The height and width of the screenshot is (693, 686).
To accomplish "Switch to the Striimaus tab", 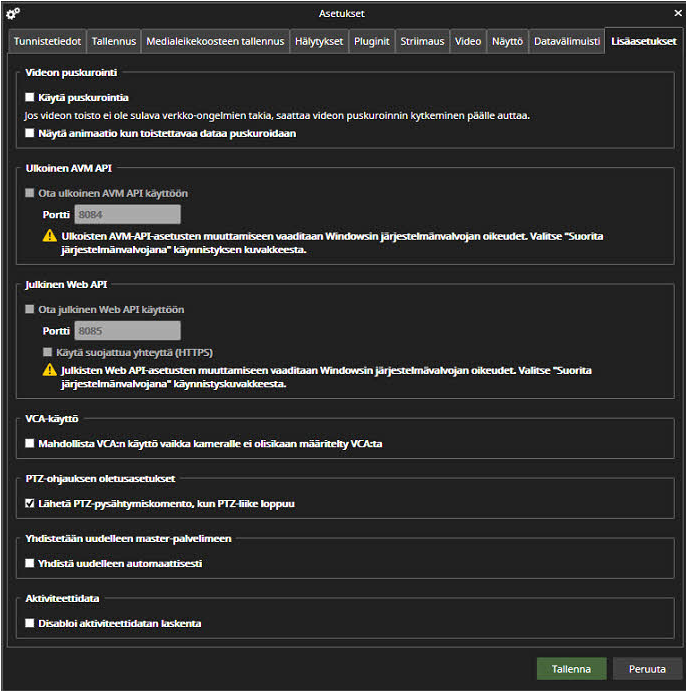I will point(422,42).
